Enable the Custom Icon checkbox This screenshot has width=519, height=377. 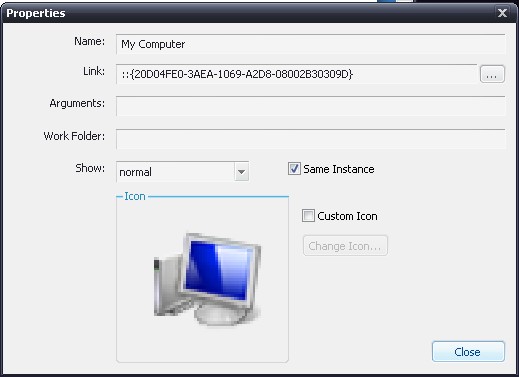click(x=308, y=216)
